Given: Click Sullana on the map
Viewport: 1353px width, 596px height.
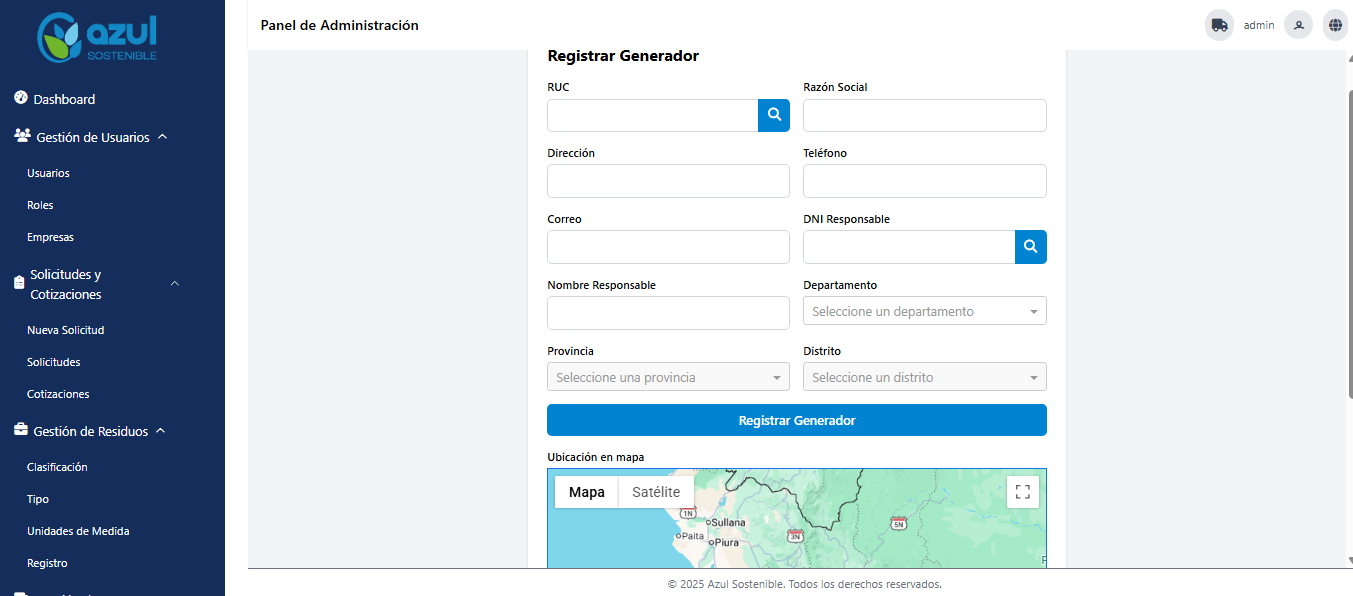Looking at the screenshot, I should (728, 522).
